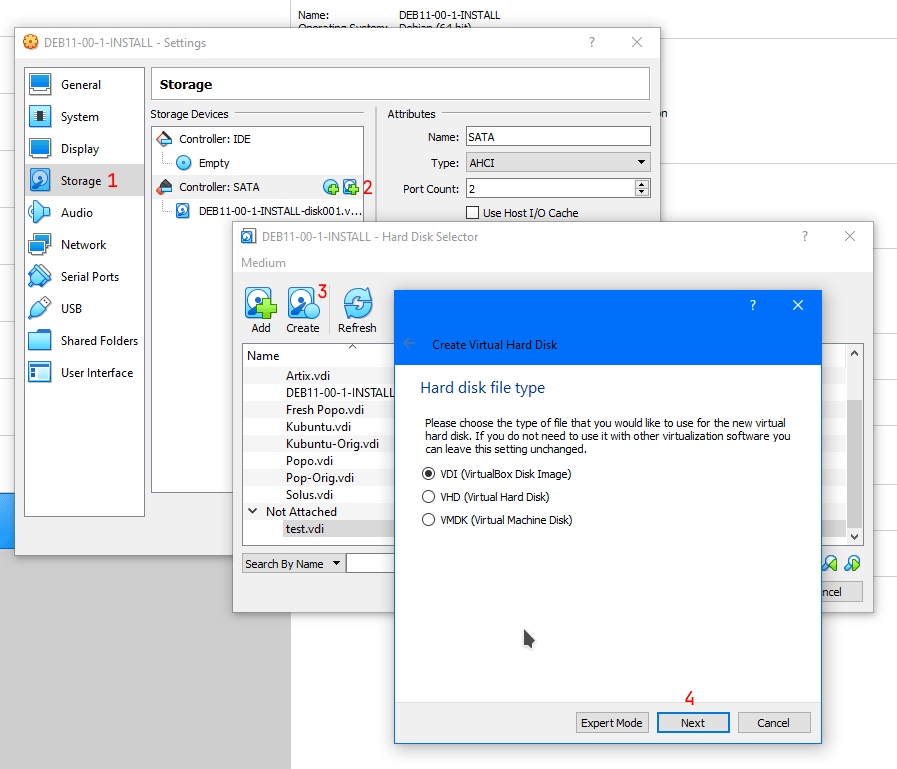
Task: Click scrollbar up arrow in Hard Disk Selector list
Action: (854, 353)
